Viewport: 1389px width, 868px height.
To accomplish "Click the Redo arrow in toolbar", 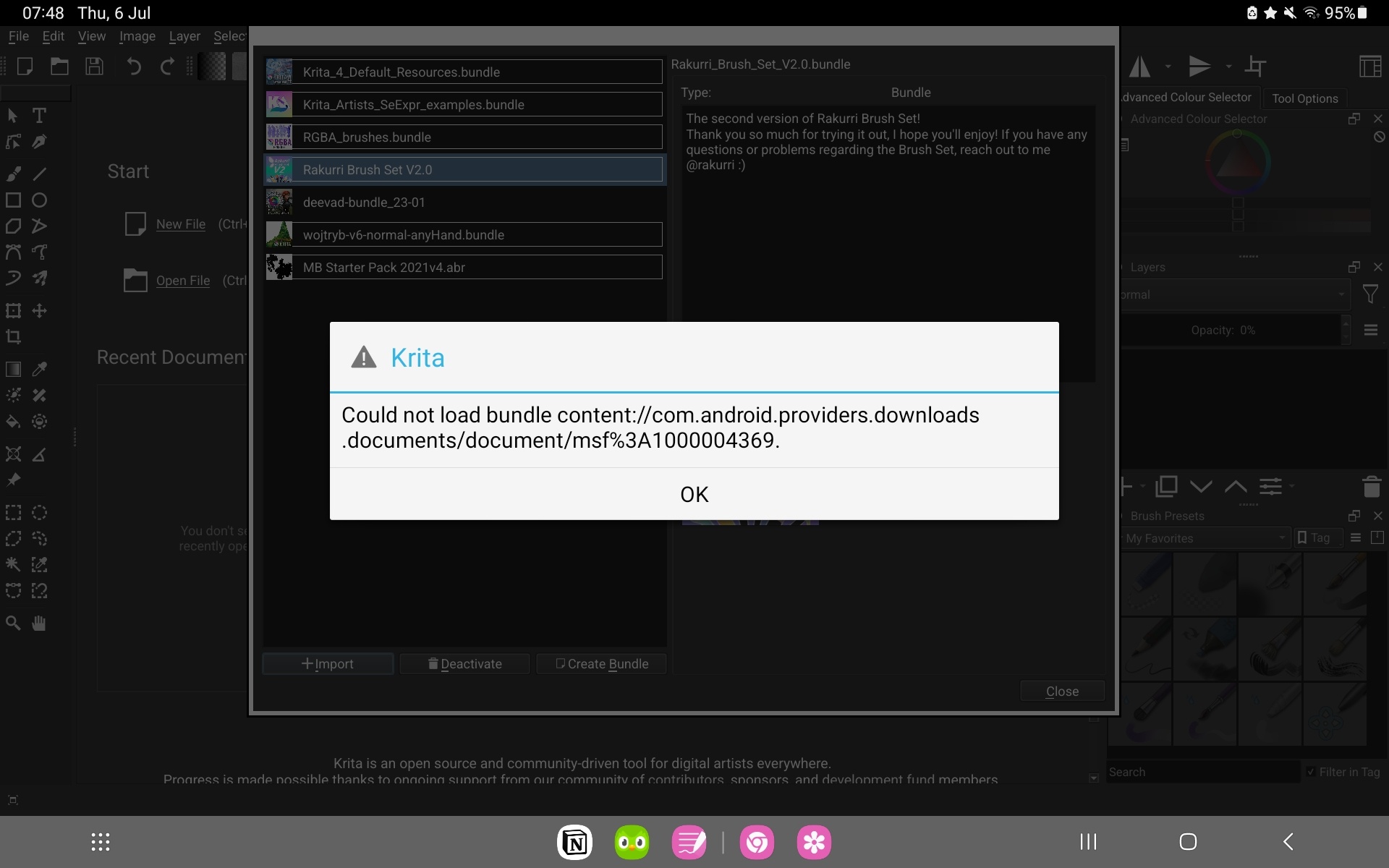I will pyautogui.click(x=167, y=67).
